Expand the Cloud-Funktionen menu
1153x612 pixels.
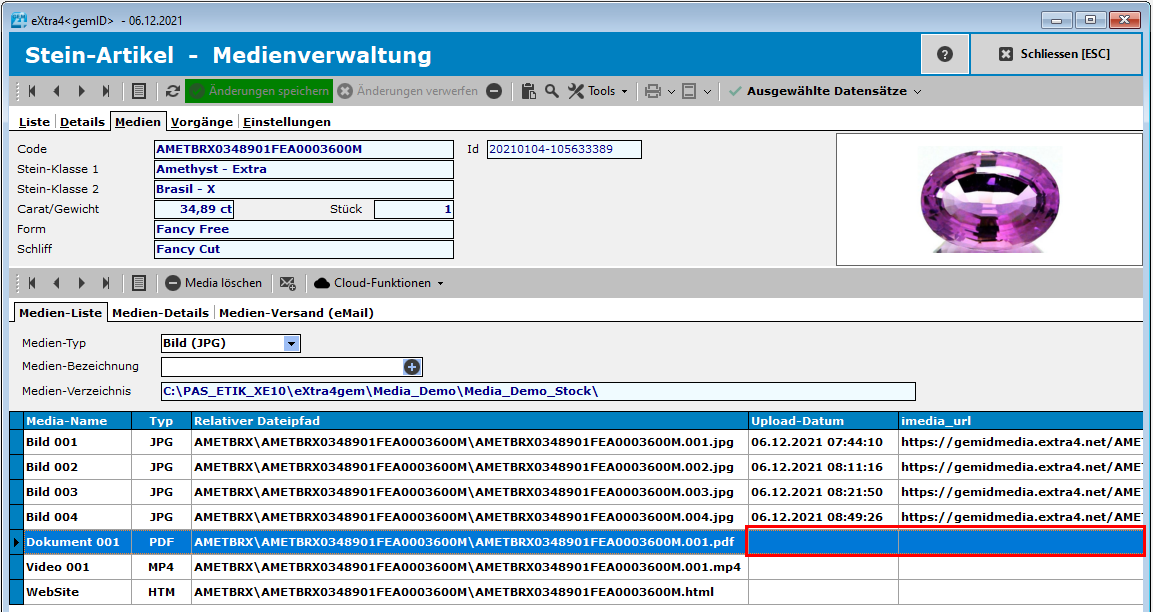pos(378,283)
